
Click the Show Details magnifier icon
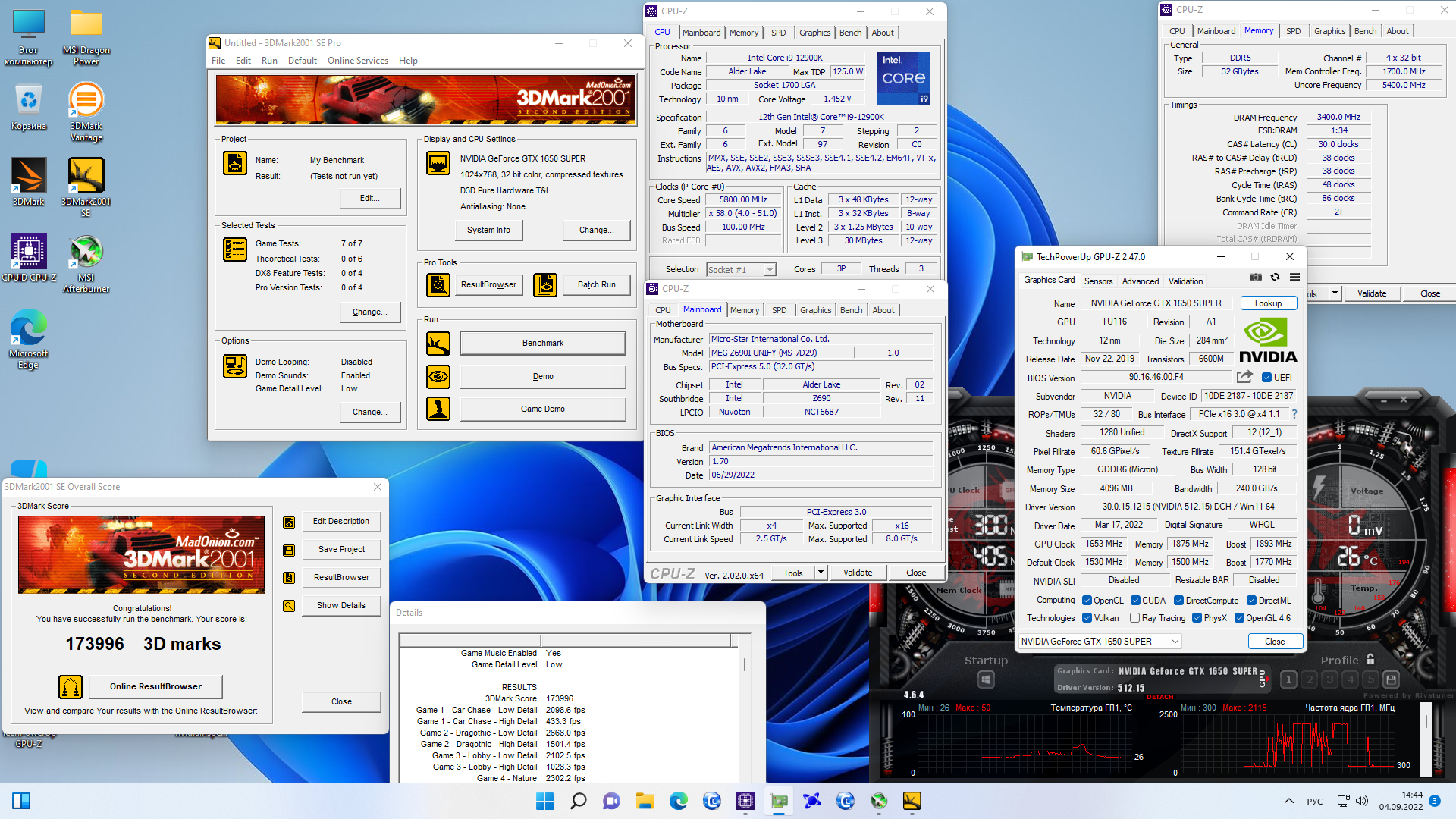[289, 606]
